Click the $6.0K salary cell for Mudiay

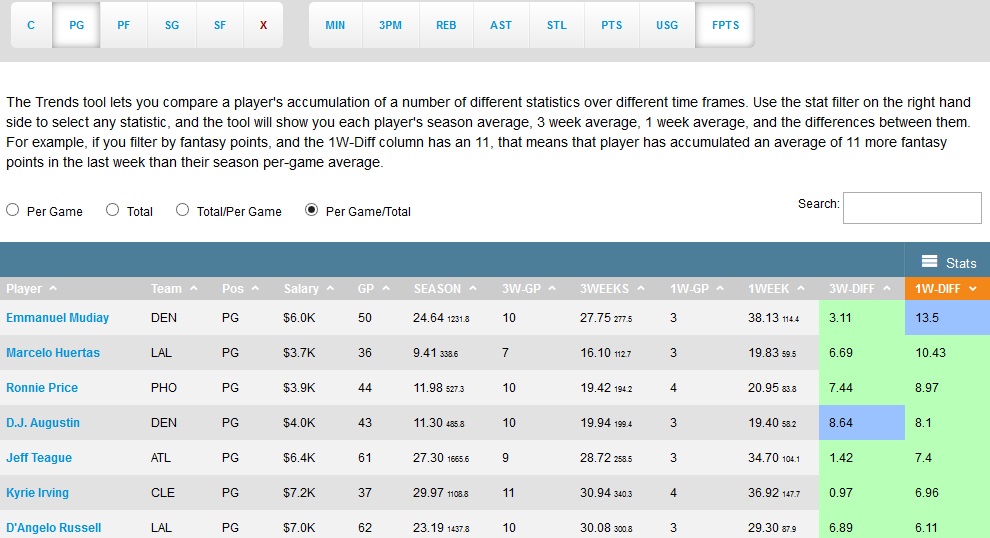(299, 318)
